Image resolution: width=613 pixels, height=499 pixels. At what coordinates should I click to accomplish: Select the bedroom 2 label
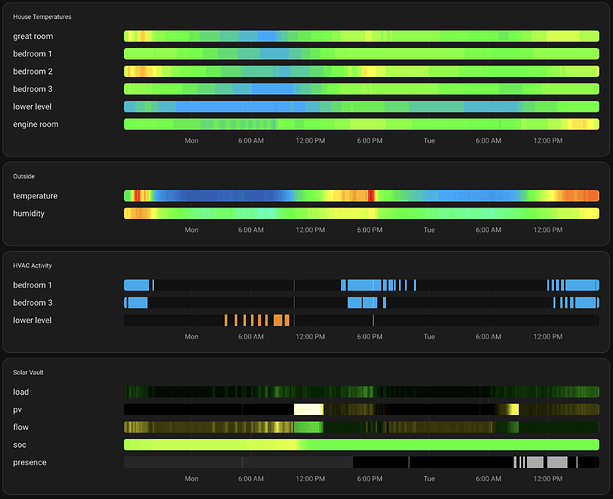[x=33, y=72]
